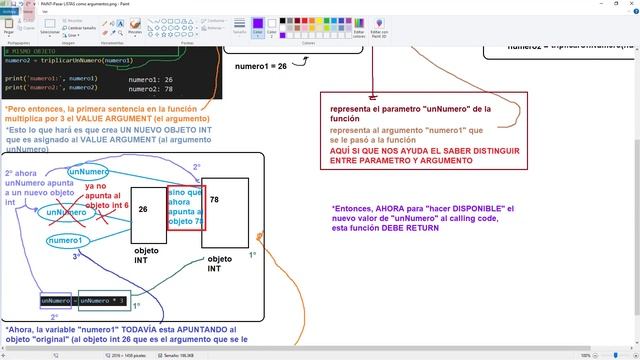The image size is (640, 360).
Task: Select the Eraser tool
Action: (105, 32)
